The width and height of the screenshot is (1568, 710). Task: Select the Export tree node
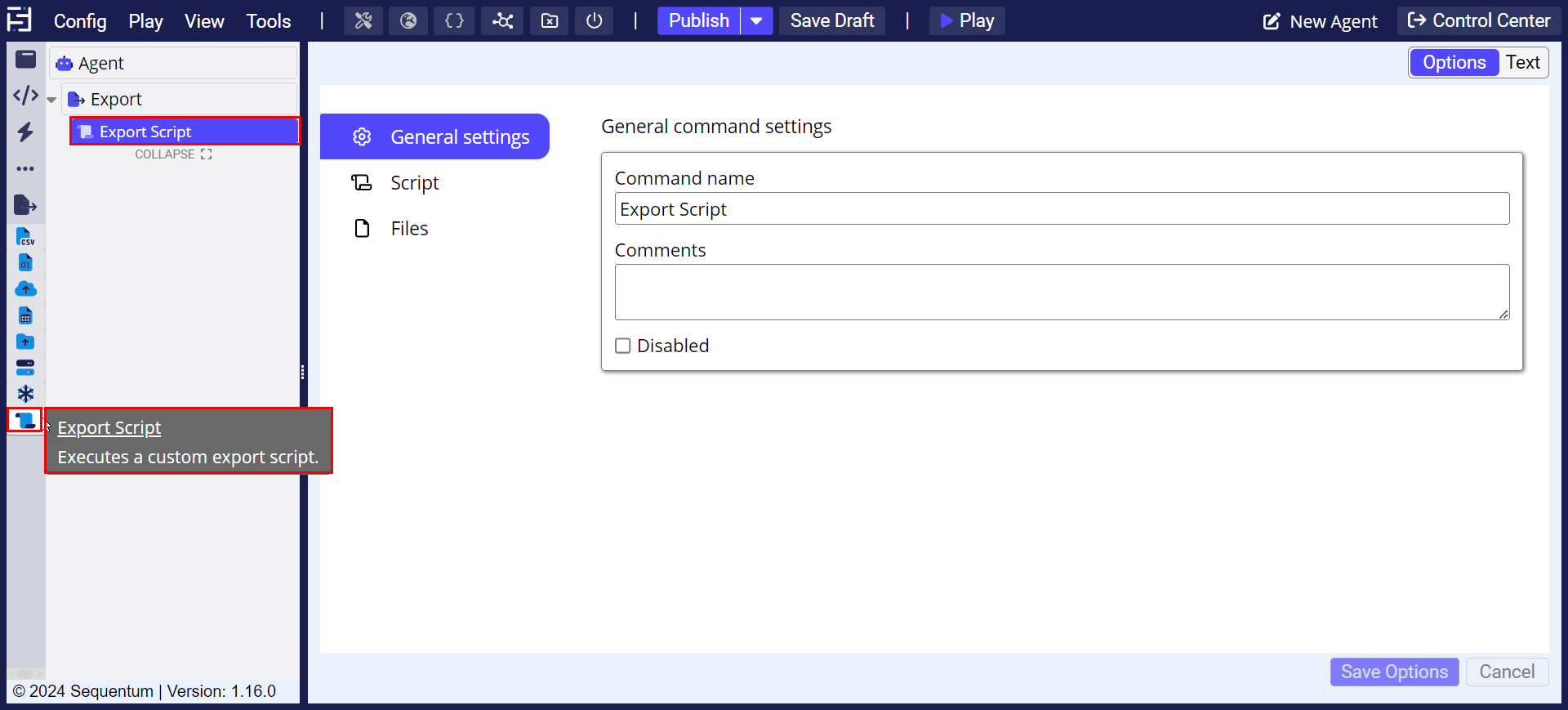(x=180, y=99)
